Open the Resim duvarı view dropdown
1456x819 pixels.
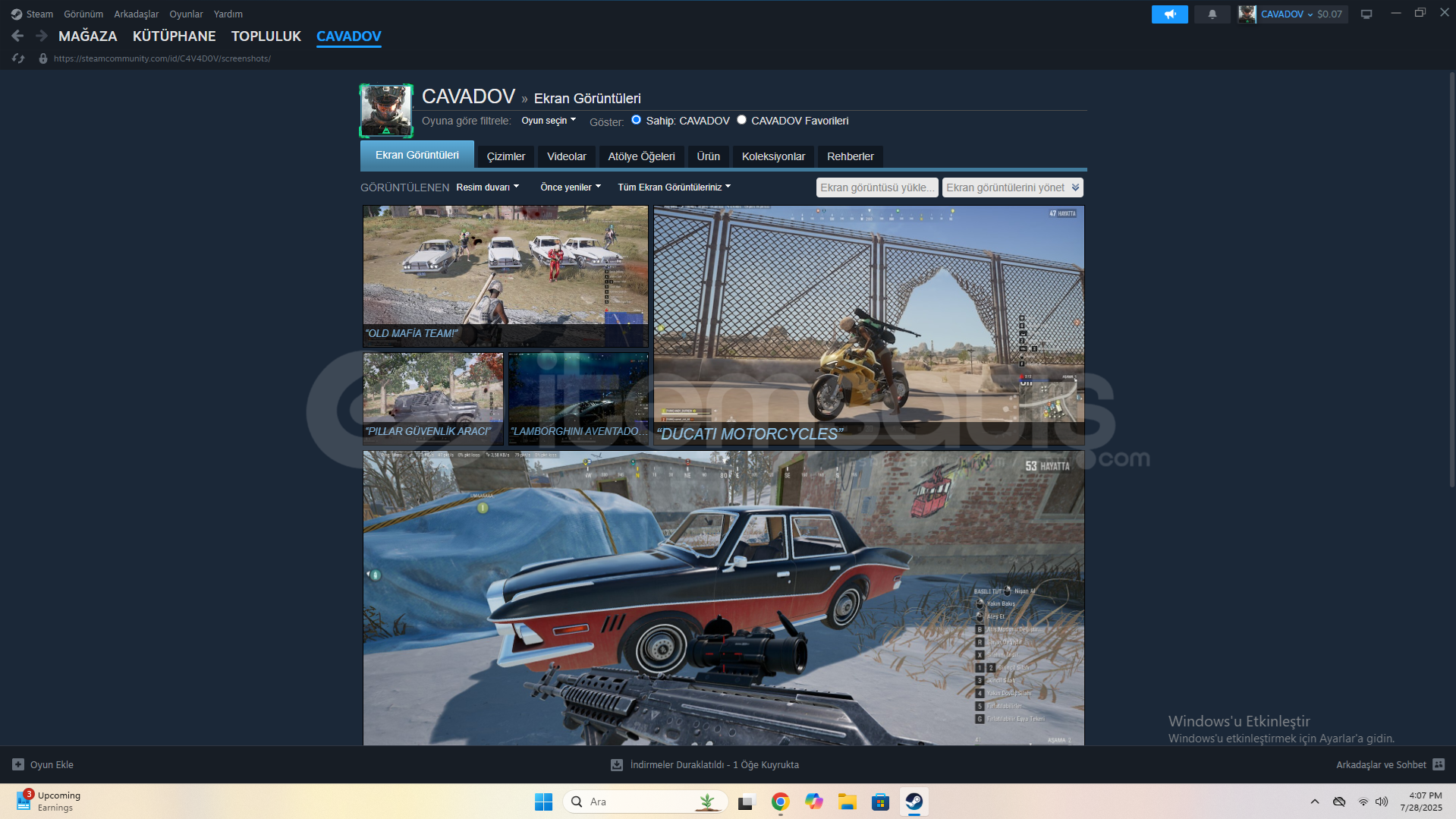488,187
